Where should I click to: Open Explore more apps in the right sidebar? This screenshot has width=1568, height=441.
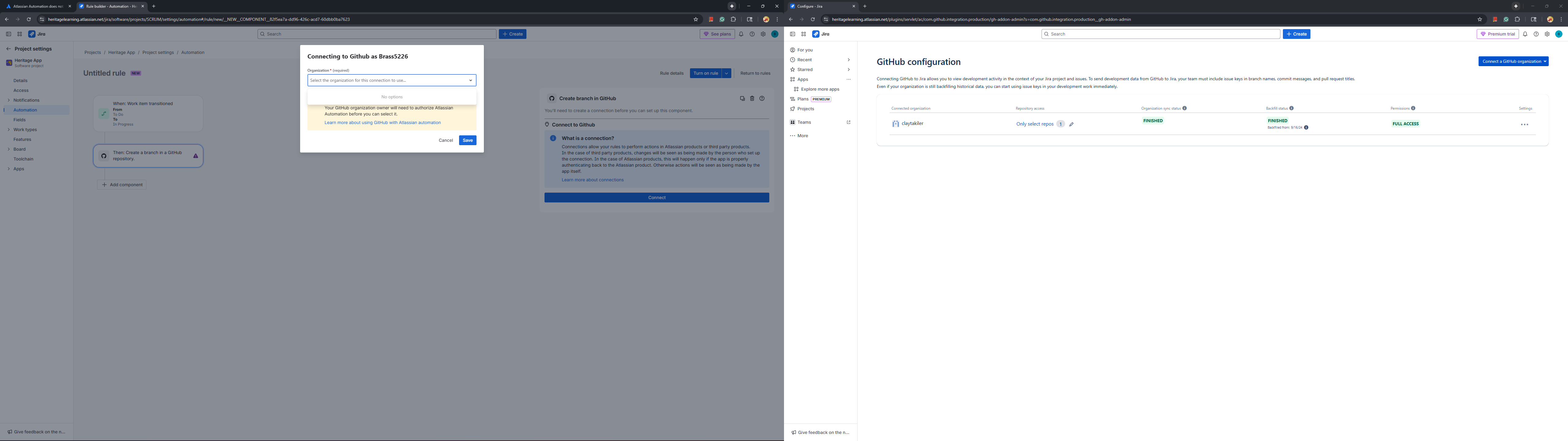pos(820,89)
